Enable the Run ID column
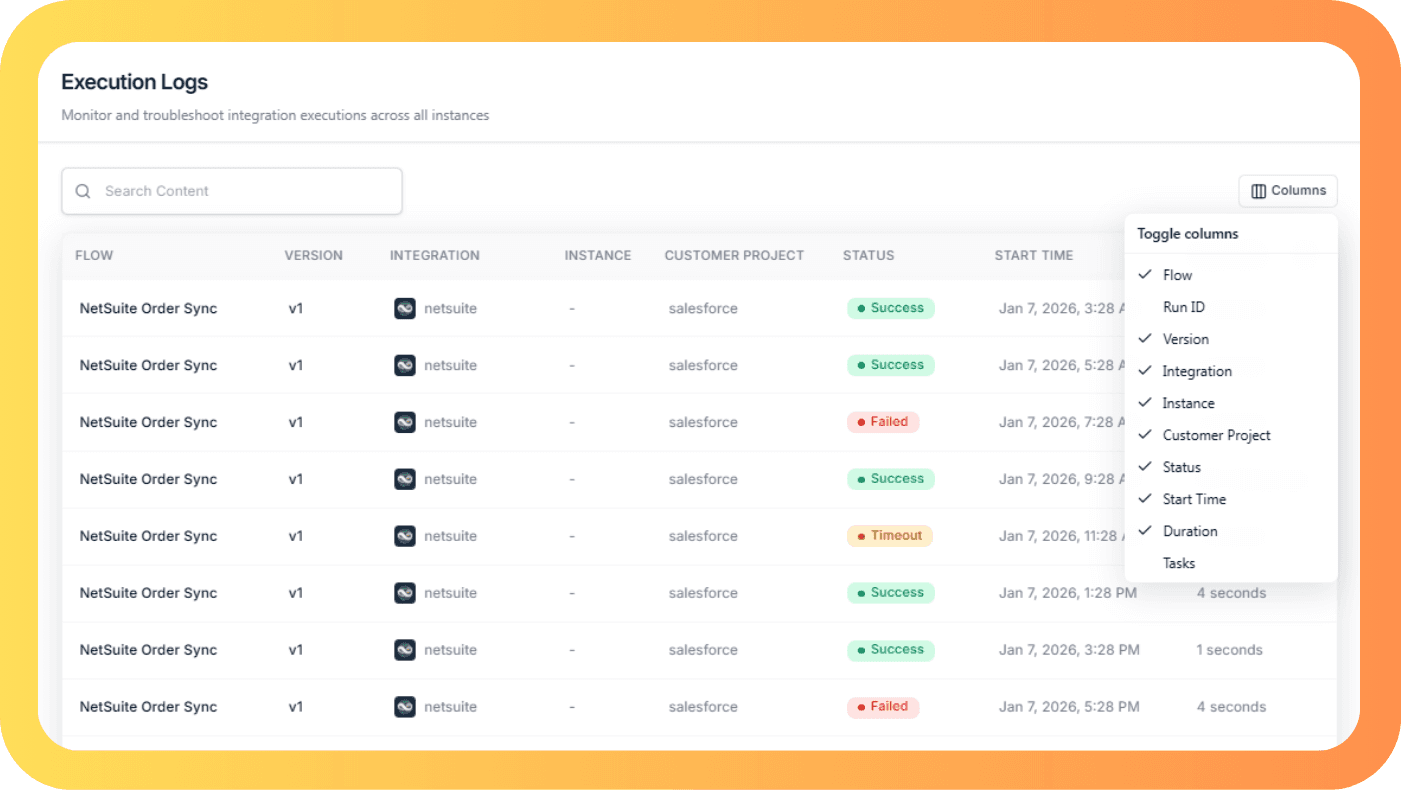1402x791 pixels. (1231, 307)
